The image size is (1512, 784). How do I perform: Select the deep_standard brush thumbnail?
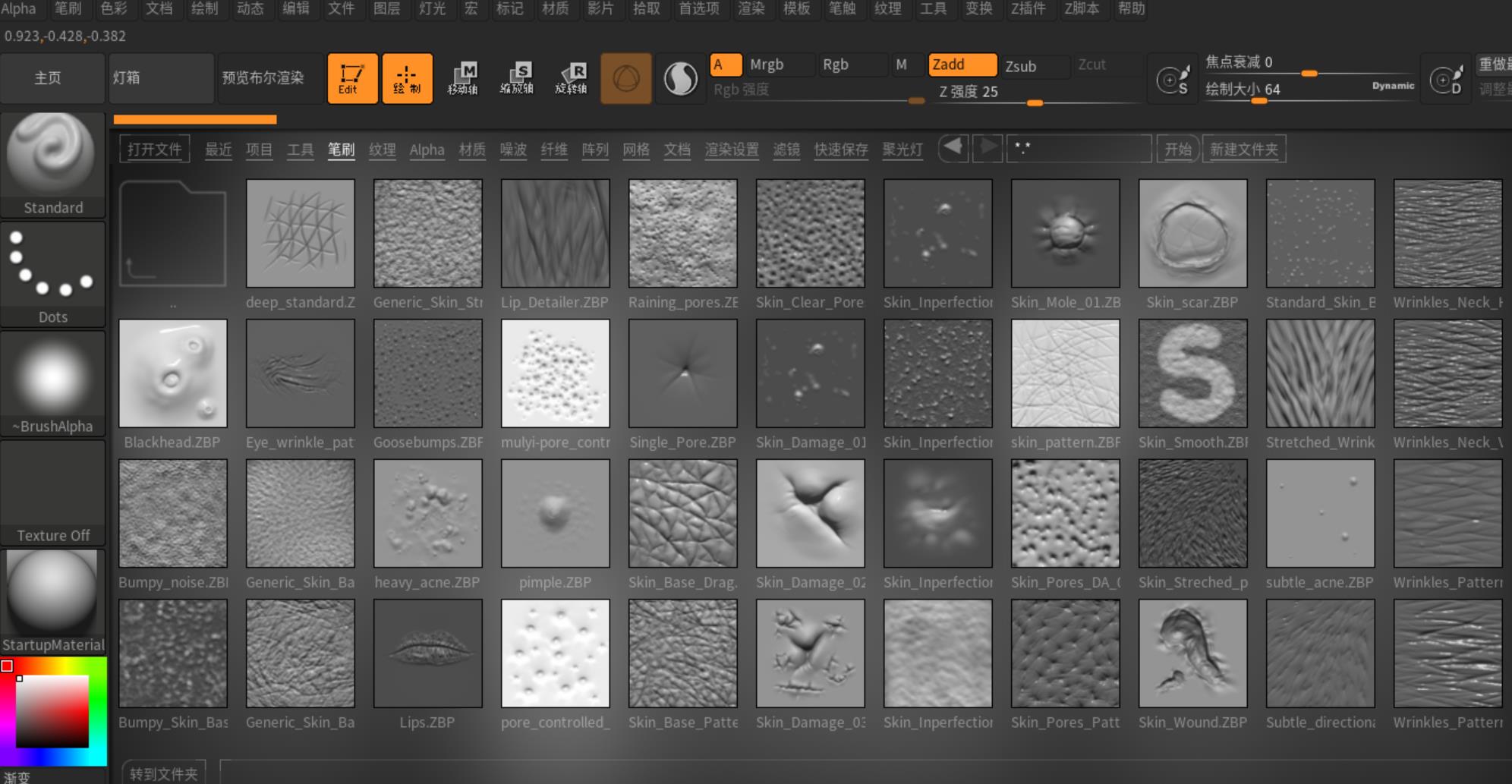tap(301, 234)
